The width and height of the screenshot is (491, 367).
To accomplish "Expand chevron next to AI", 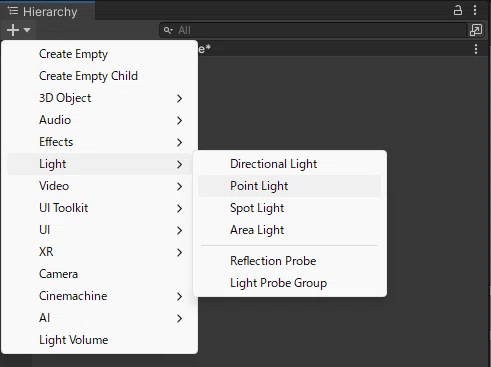I will 179,318.
